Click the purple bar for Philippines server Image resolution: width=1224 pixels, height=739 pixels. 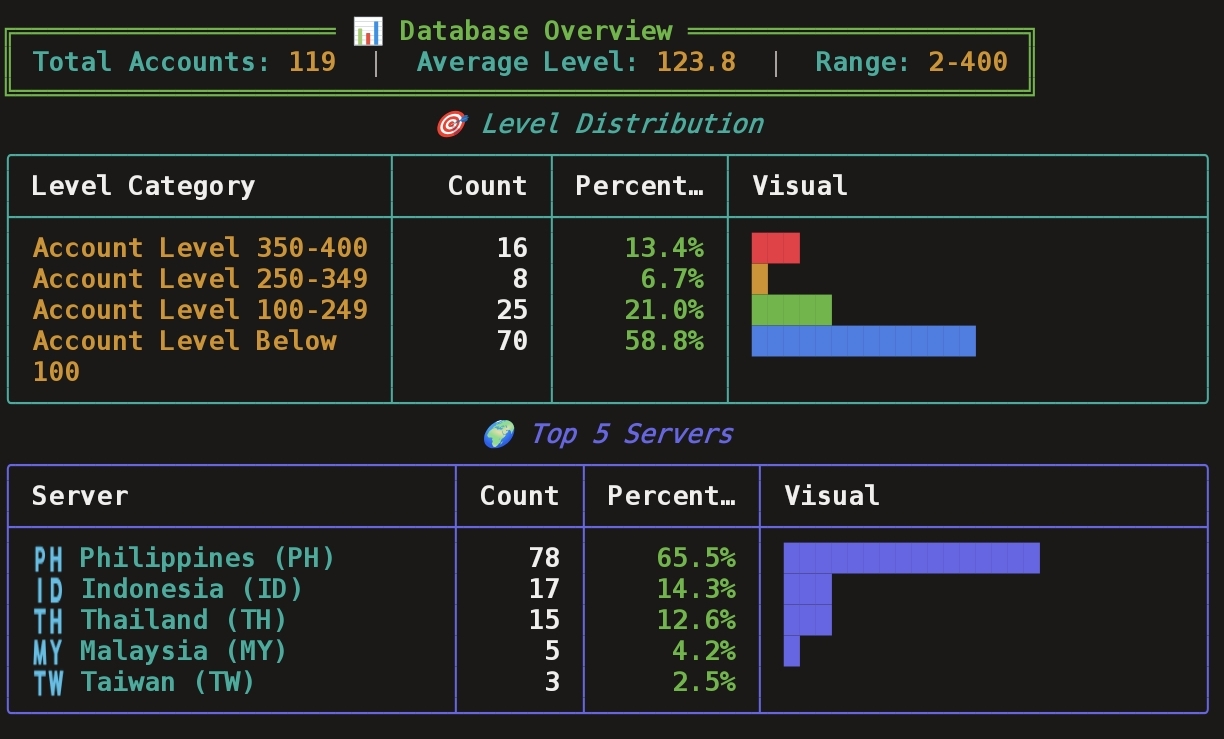(911, 558)
